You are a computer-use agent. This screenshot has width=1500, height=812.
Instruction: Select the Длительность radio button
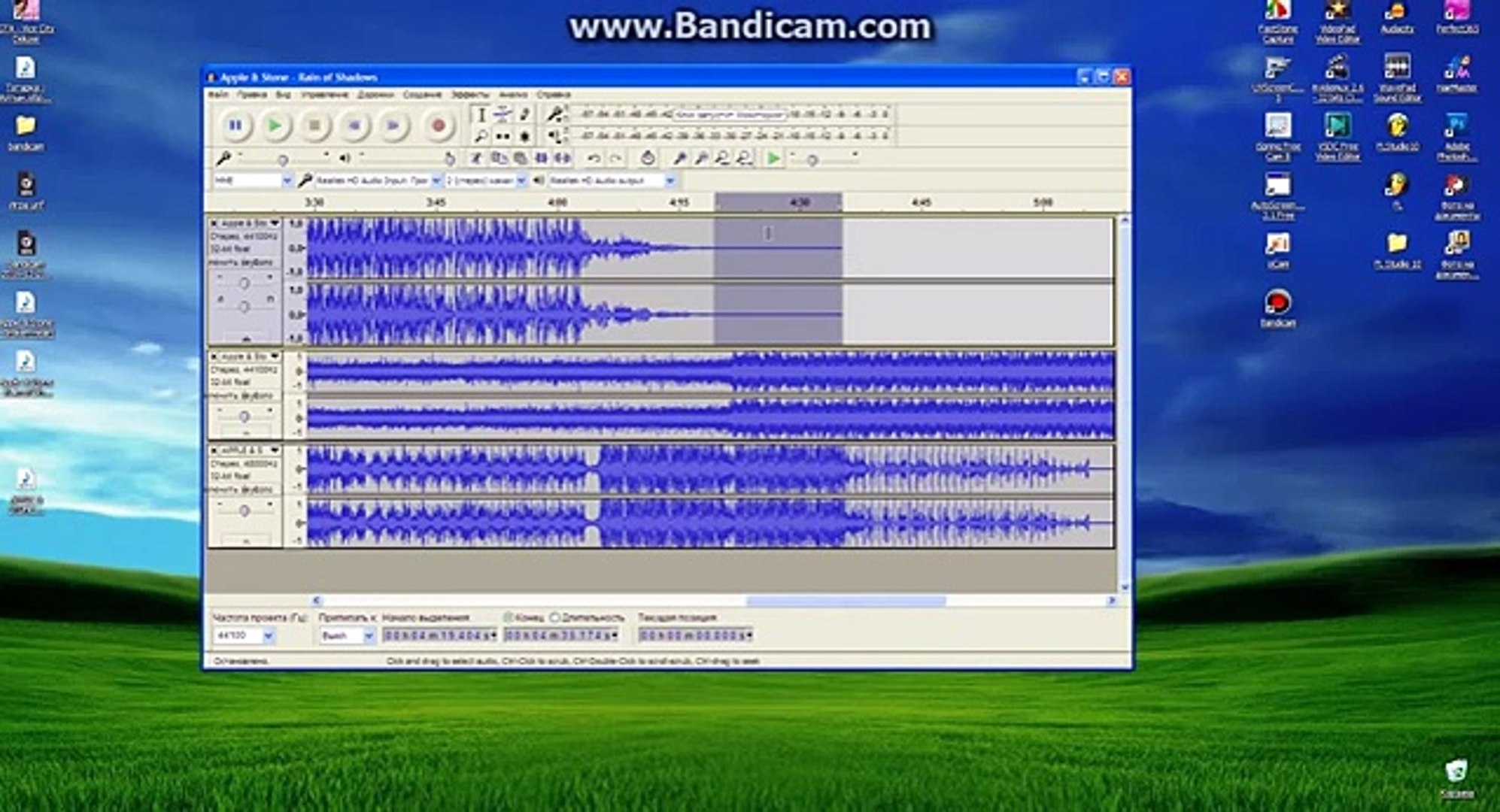555,618
